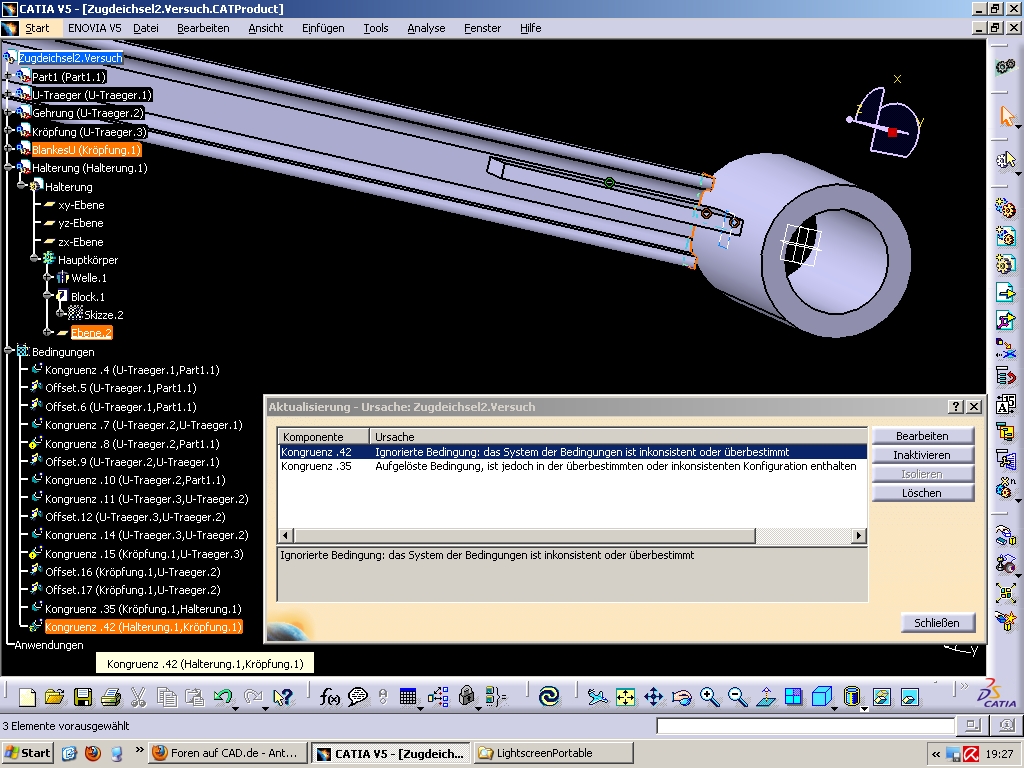The height and width of the screenshot is (768, 1024).
Task: Select the xy-Ebene plane in tree
Action: coord(81,205)
